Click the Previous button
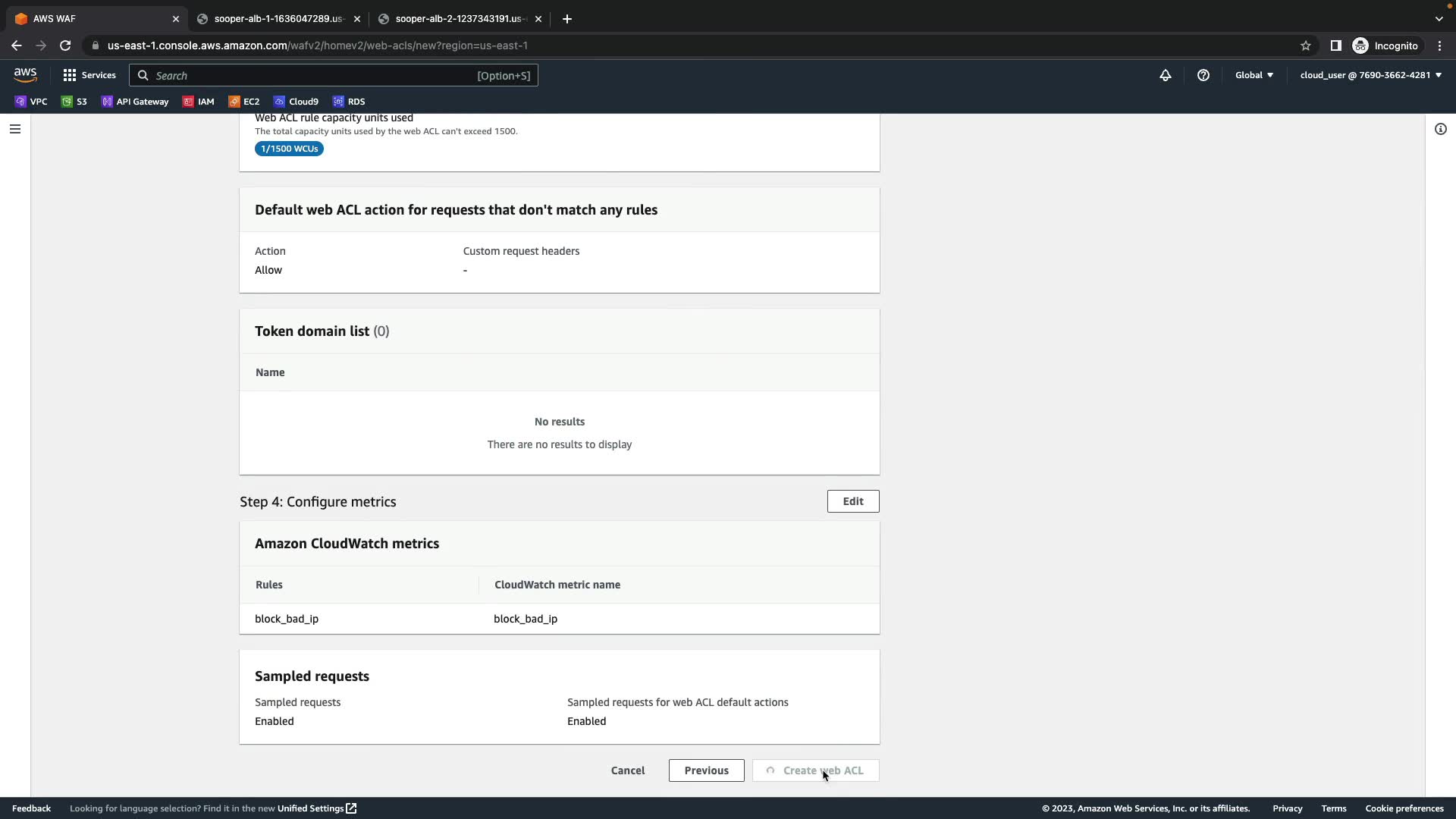Screen dimensions: 1456x819 706,770
